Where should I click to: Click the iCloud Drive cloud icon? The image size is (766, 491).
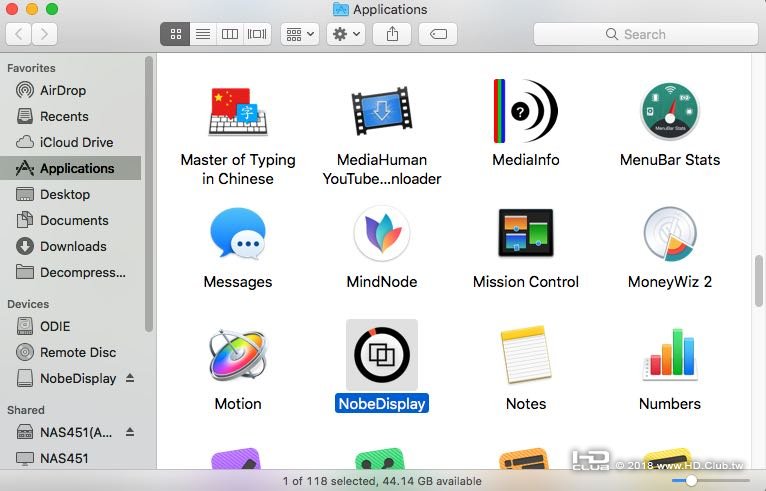click(x=25, y=142)
